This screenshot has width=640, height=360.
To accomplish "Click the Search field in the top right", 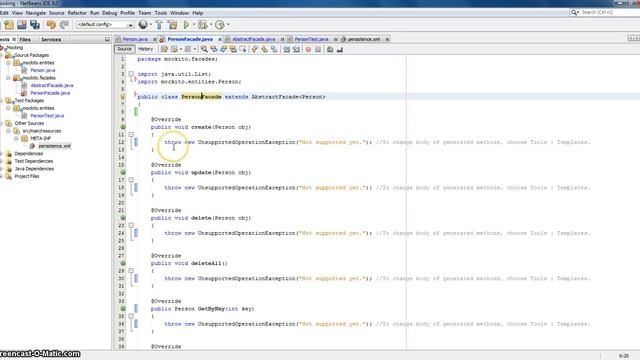I will pyautogui.click(x=604, y=13).
